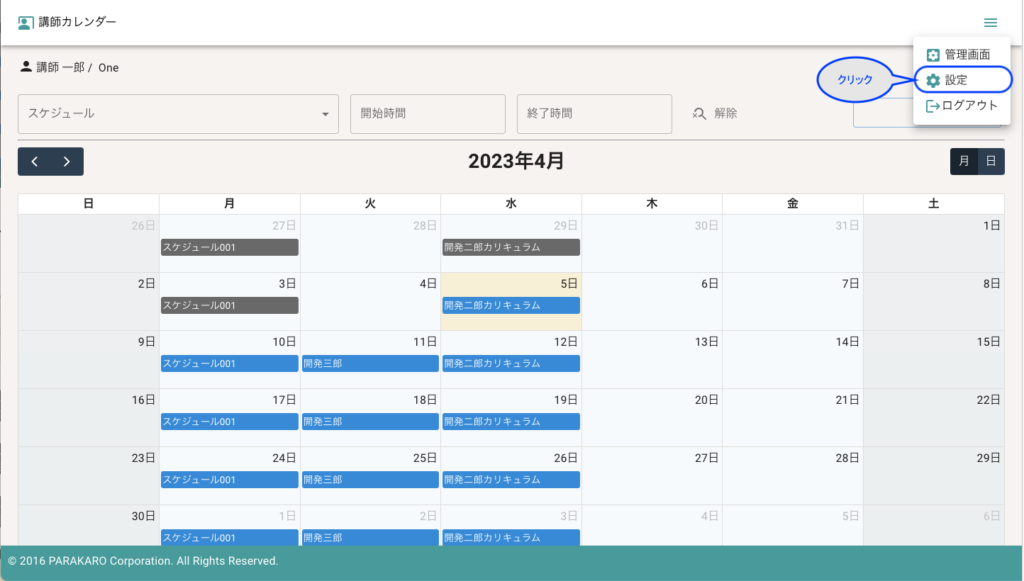Click the 講師カレンダー logo icon
1024x581 pixels.
(x=25, y=22)
